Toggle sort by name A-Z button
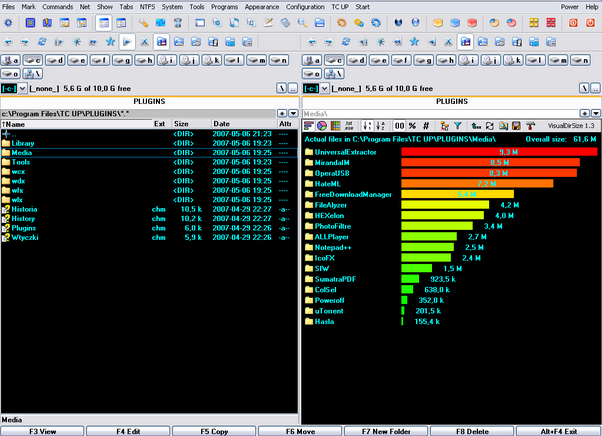 point(380,126)
